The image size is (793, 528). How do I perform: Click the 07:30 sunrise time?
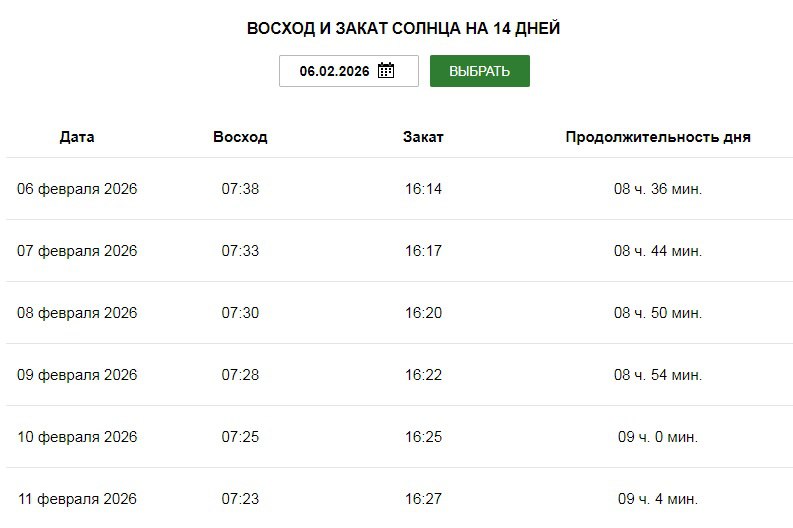point(240,313)
